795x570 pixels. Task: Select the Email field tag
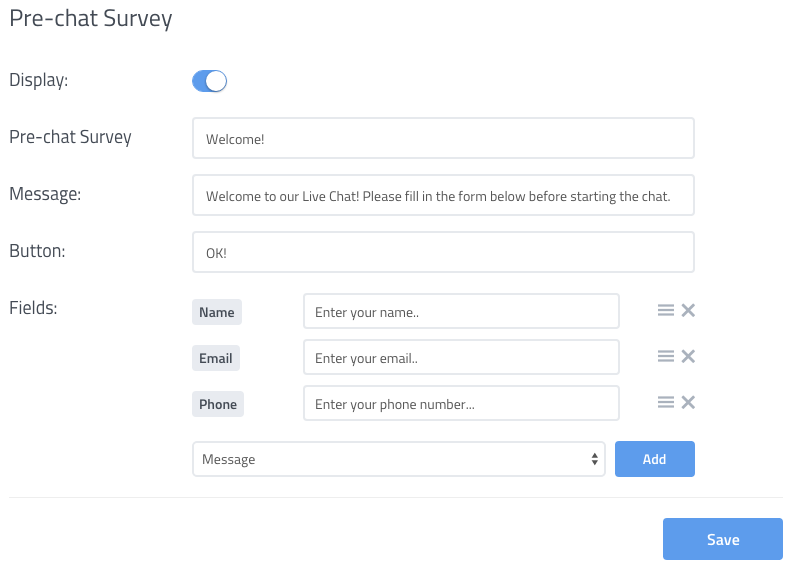coord(216,358)
